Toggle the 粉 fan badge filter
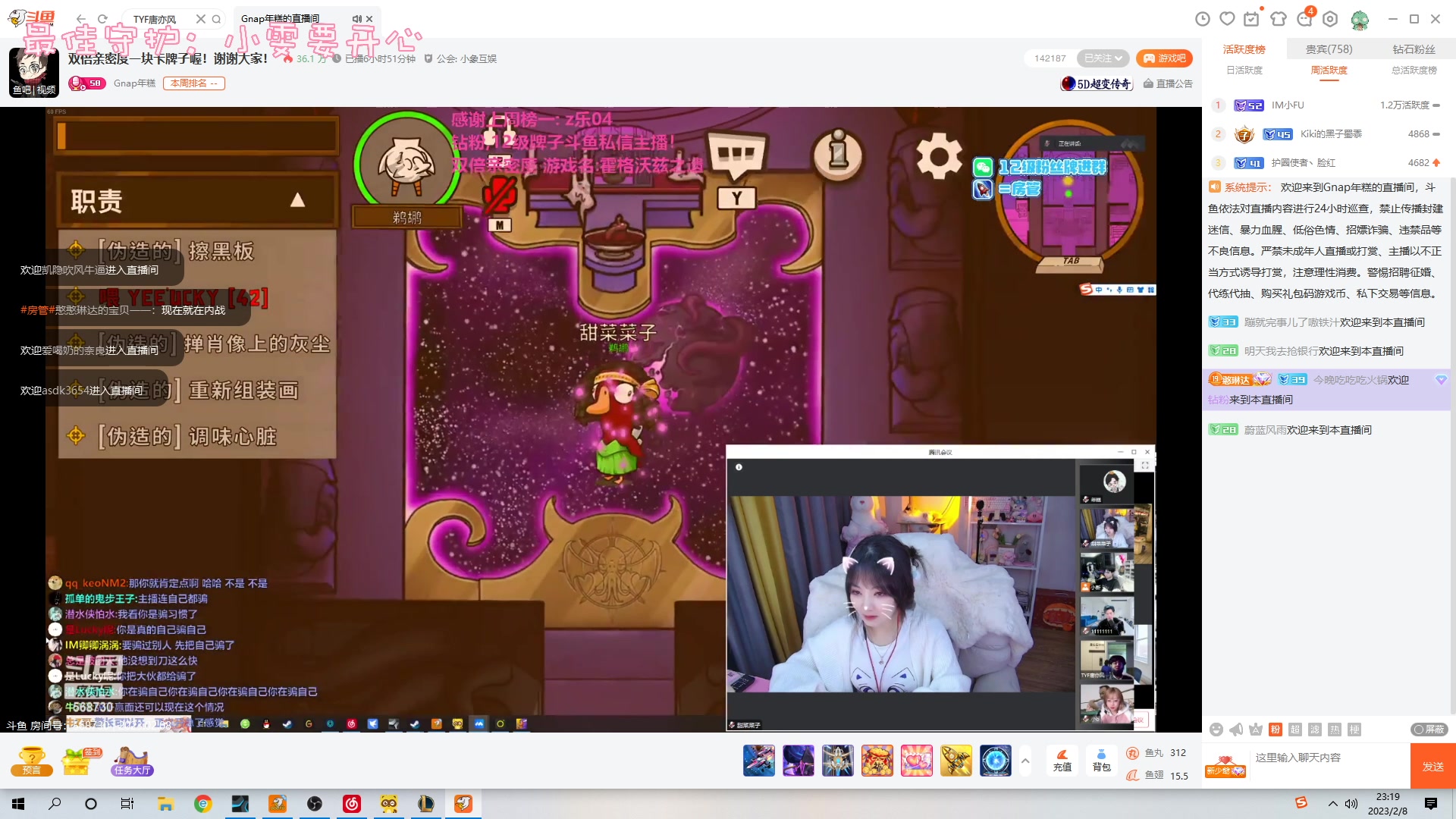 point(1276,730)
